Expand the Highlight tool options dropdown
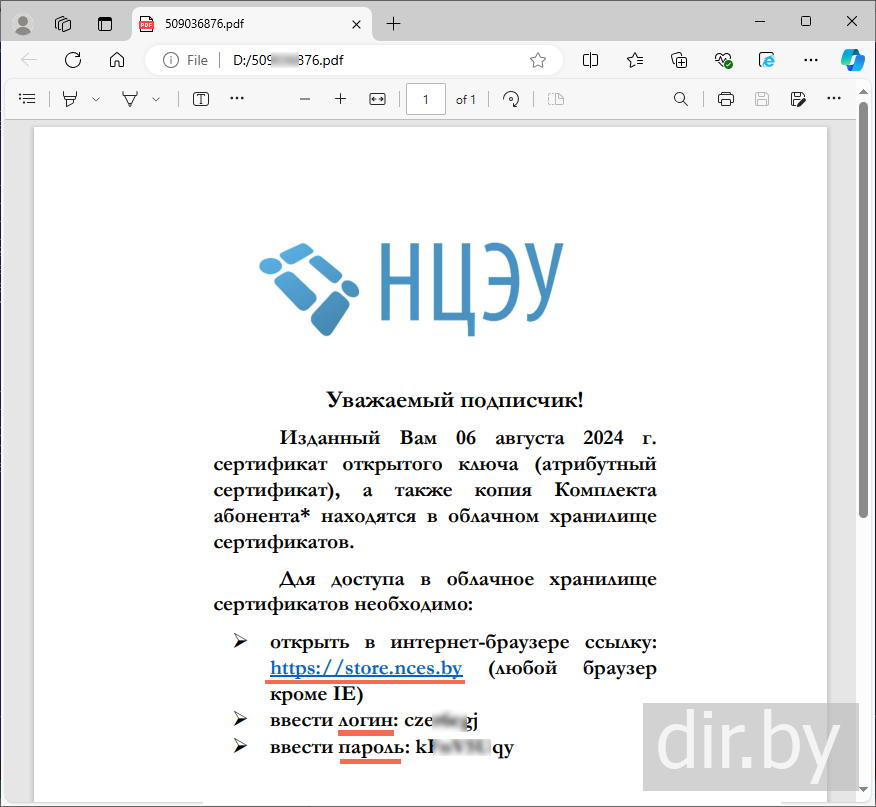This screenshot has width=876, height=807. [x=96, y=99]
